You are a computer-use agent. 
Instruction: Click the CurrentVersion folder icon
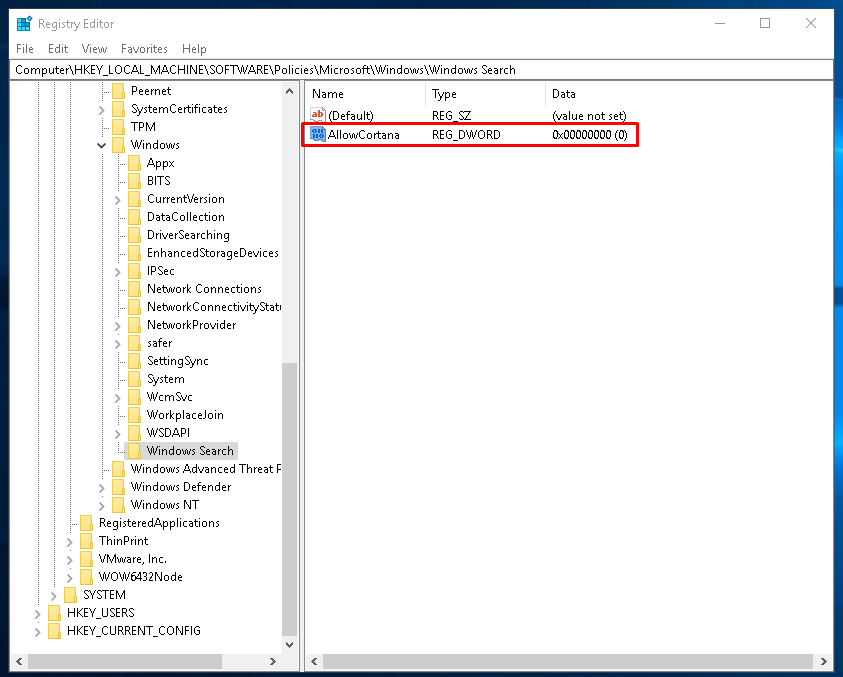[134, 199]
